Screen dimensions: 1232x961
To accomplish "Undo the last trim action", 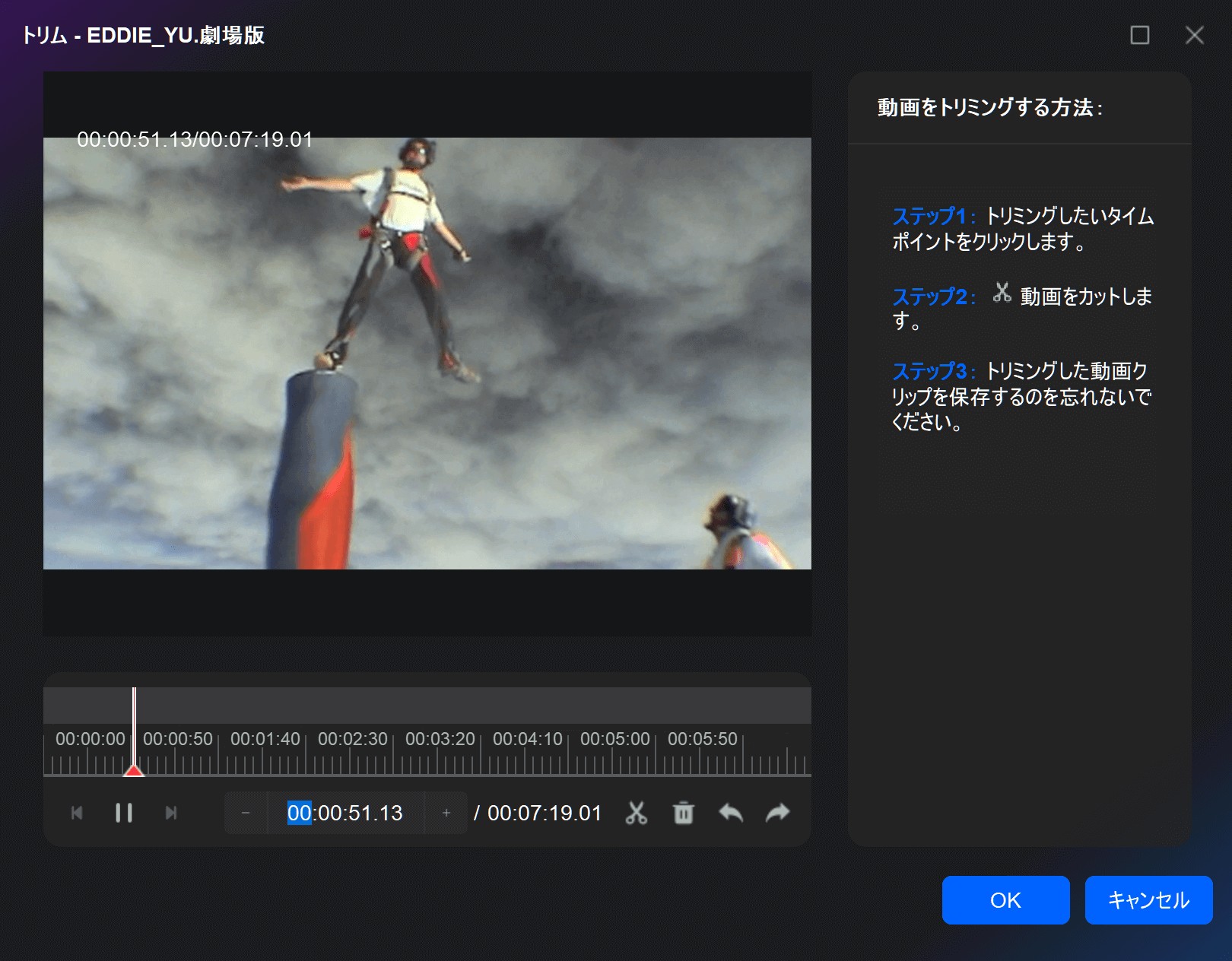I will tap(731, 813).
